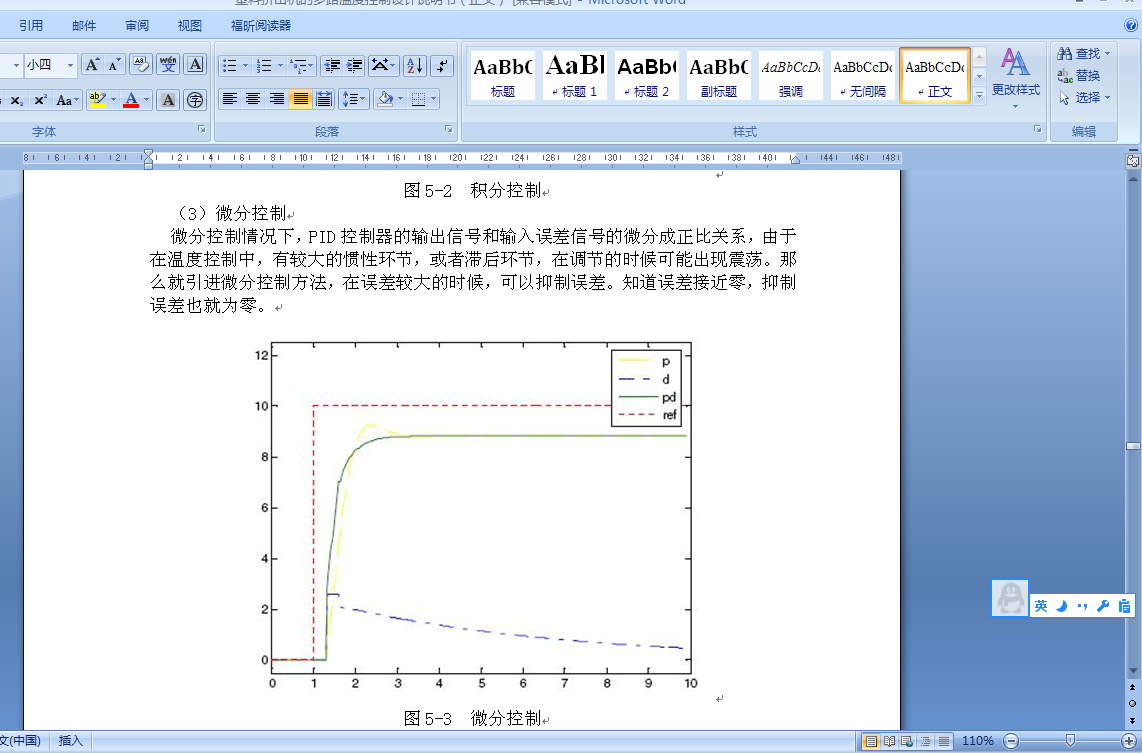
Task: Clear formatting with the eraser icon
Action: click(141, 65)
